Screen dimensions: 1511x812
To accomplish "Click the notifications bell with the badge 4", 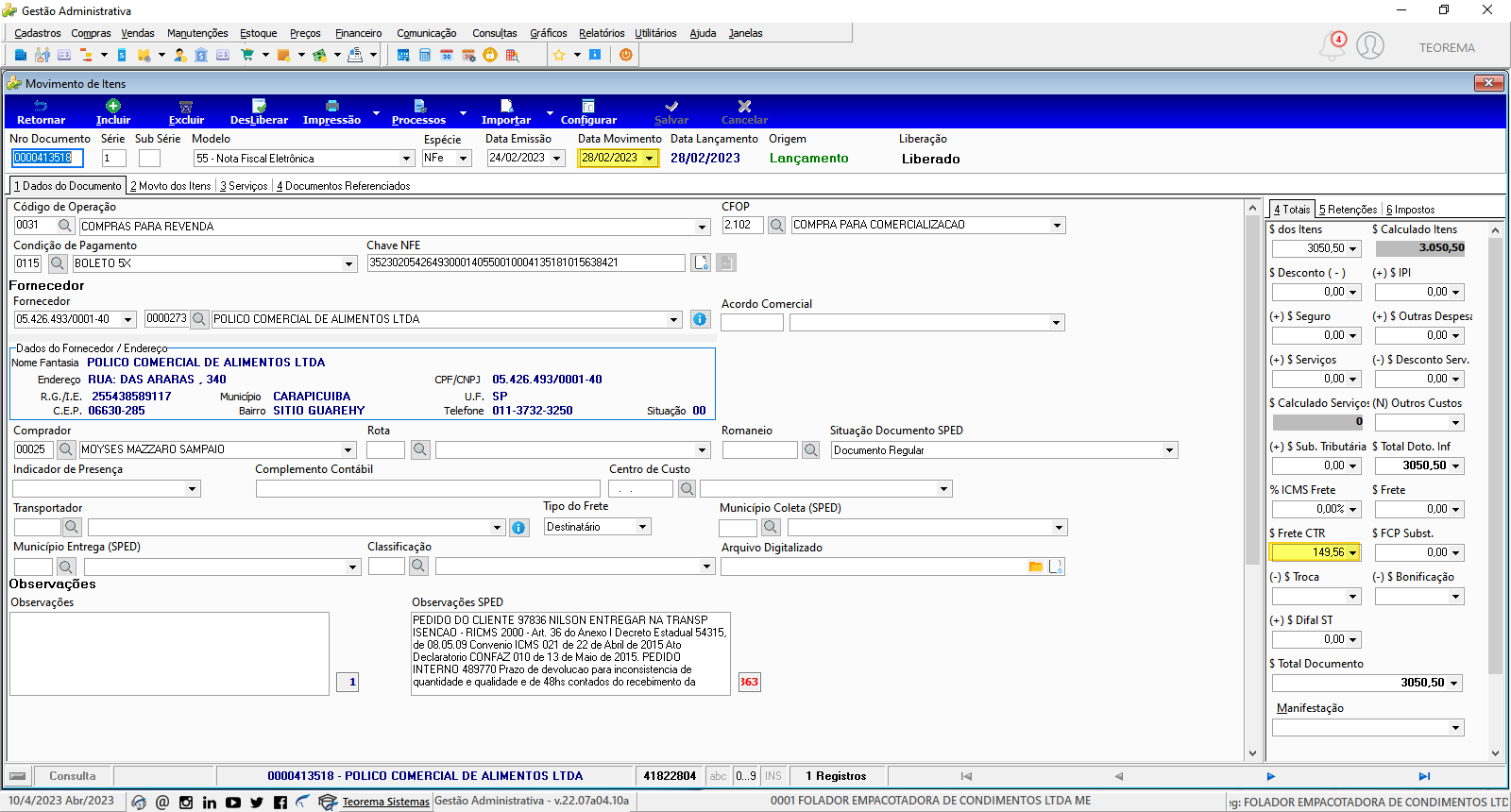I will [1333, 45].
